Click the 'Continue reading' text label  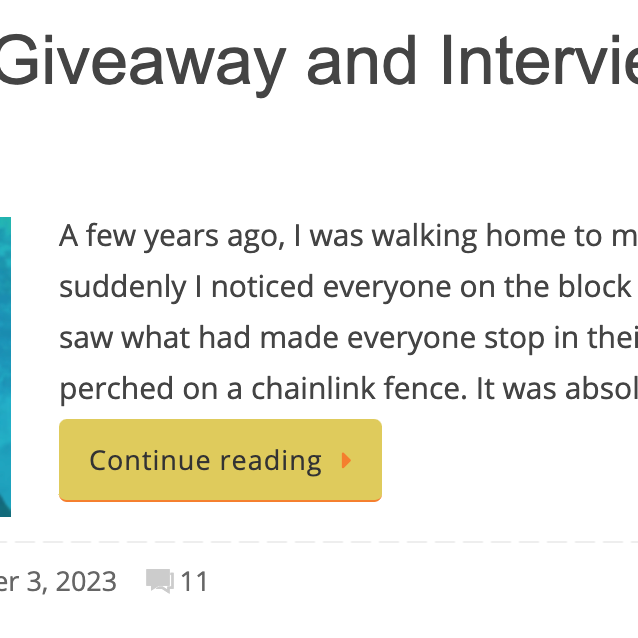pos(205,461)
